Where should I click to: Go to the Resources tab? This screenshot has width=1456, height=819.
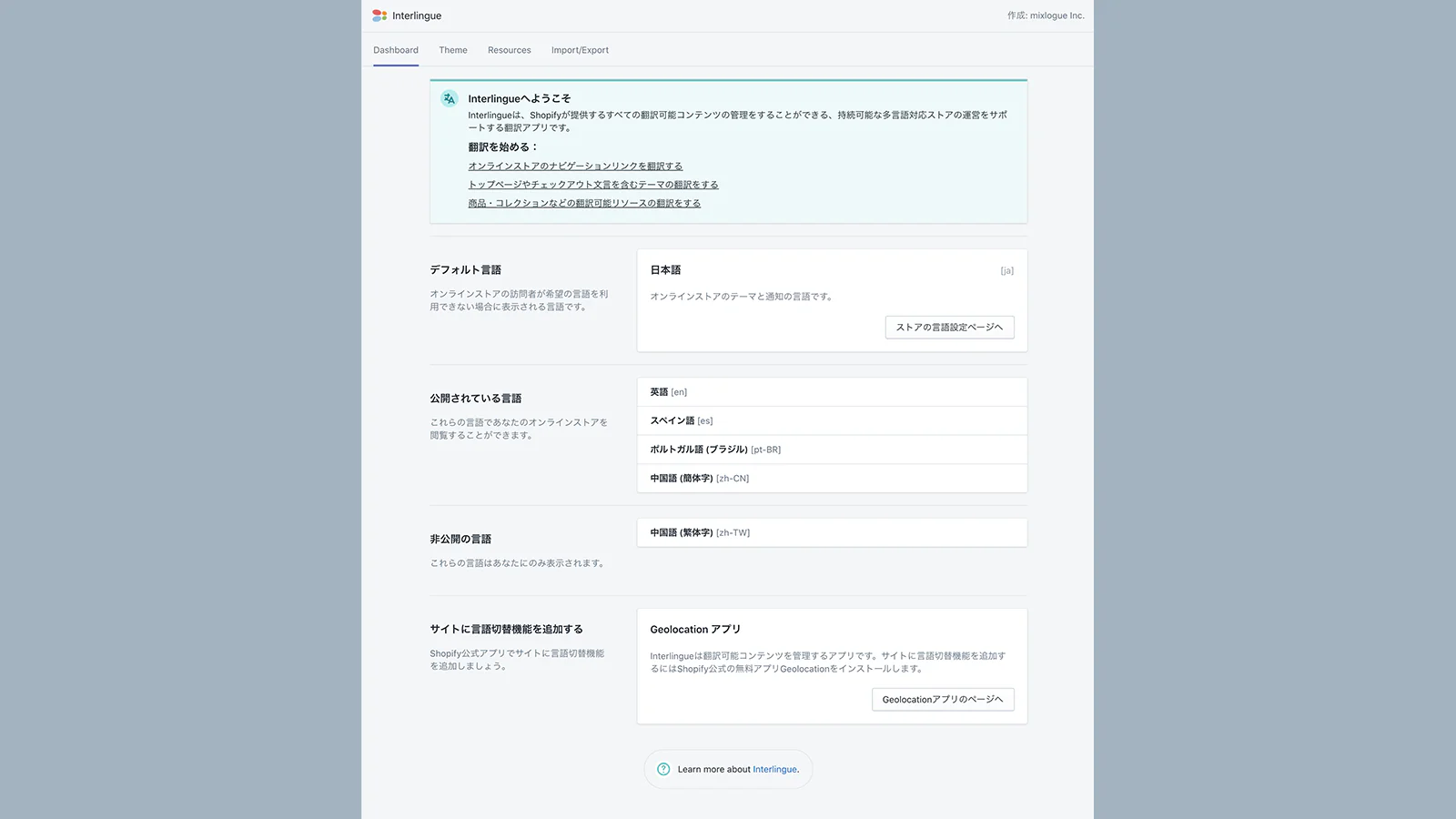[510, 50]
